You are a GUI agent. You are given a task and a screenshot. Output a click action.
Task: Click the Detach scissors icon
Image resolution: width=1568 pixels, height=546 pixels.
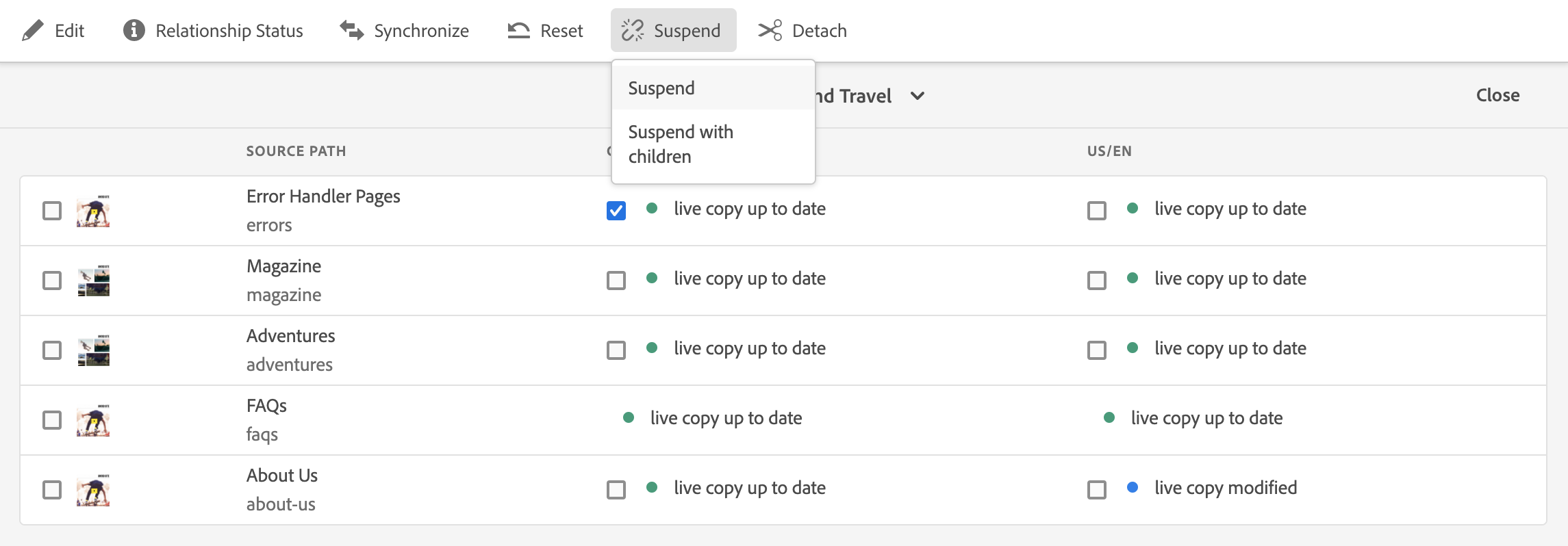coord(770,31)
